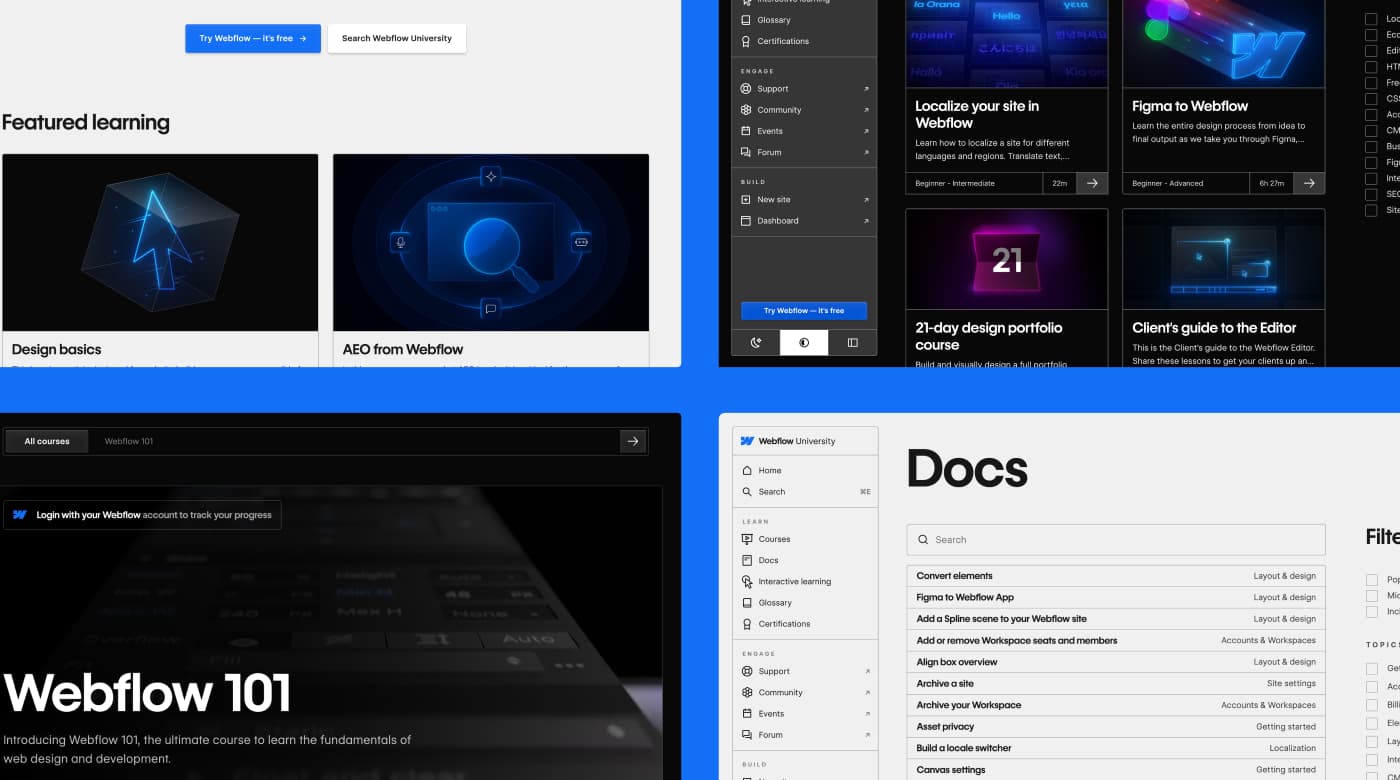The image size is (1400, 780).
Task: Click the Interactive learning cursor icon
Action: 746,581
